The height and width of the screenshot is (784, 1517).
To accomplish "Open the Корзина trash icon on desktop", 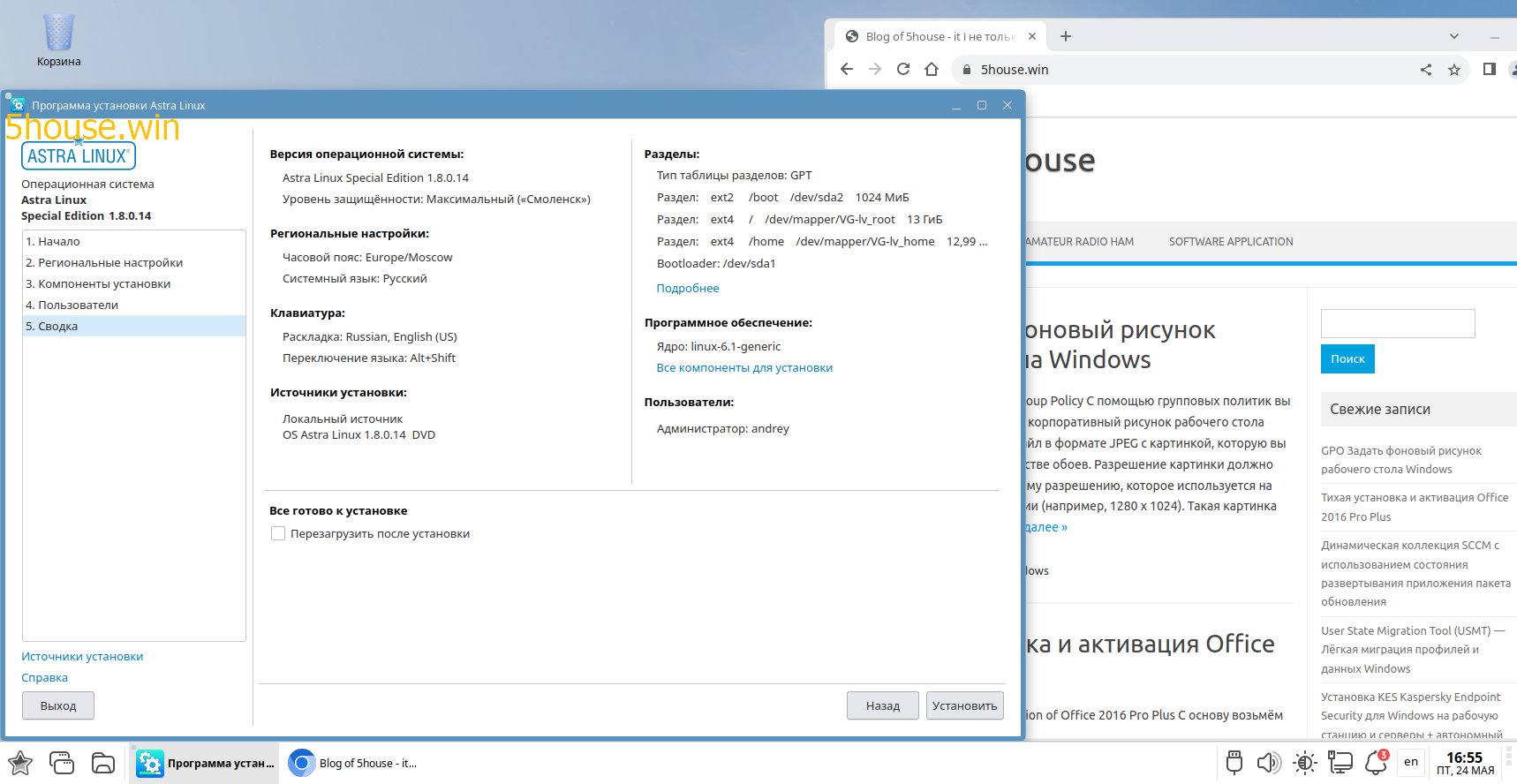I will coord(58,40).
